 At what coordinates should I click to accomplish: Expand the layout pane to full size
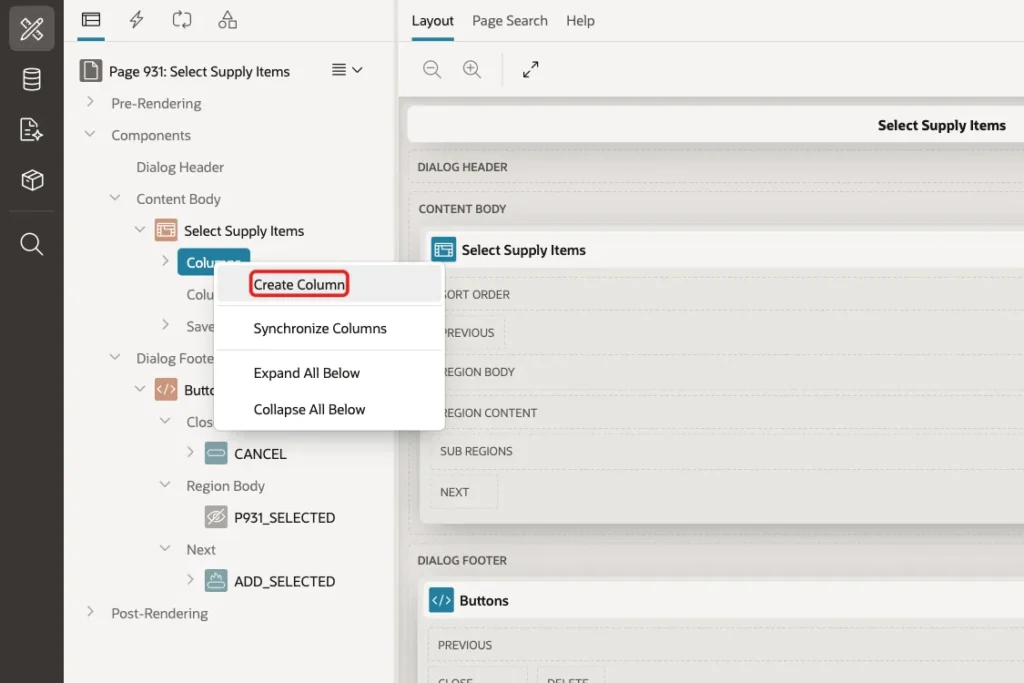click(x=530, y=69)
